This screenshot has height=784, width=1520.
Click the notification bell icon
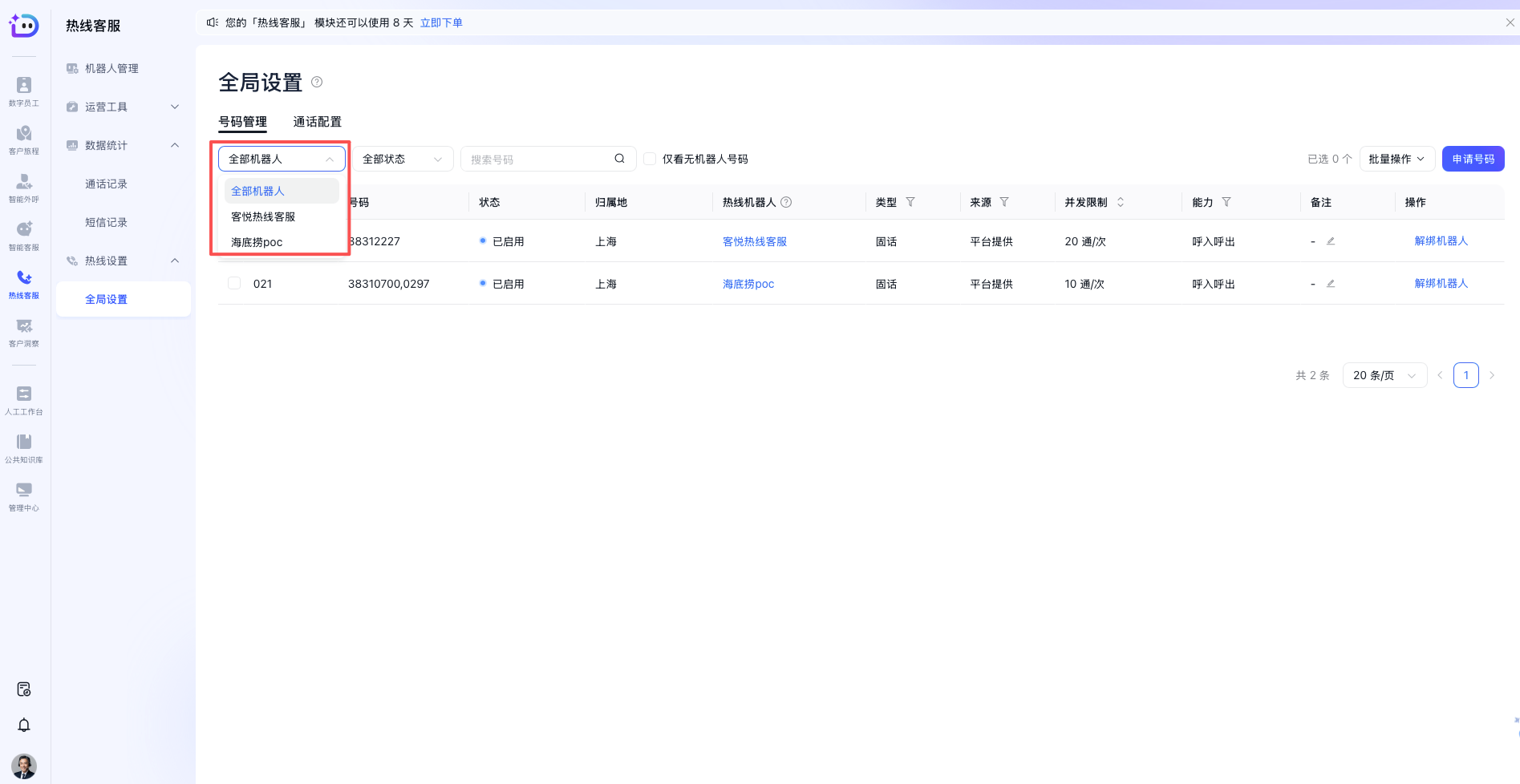[x=24, y=725]
